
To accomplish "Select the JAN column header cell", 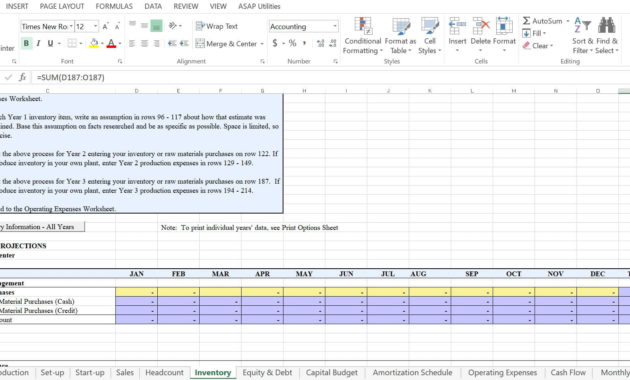I will 137,274.
